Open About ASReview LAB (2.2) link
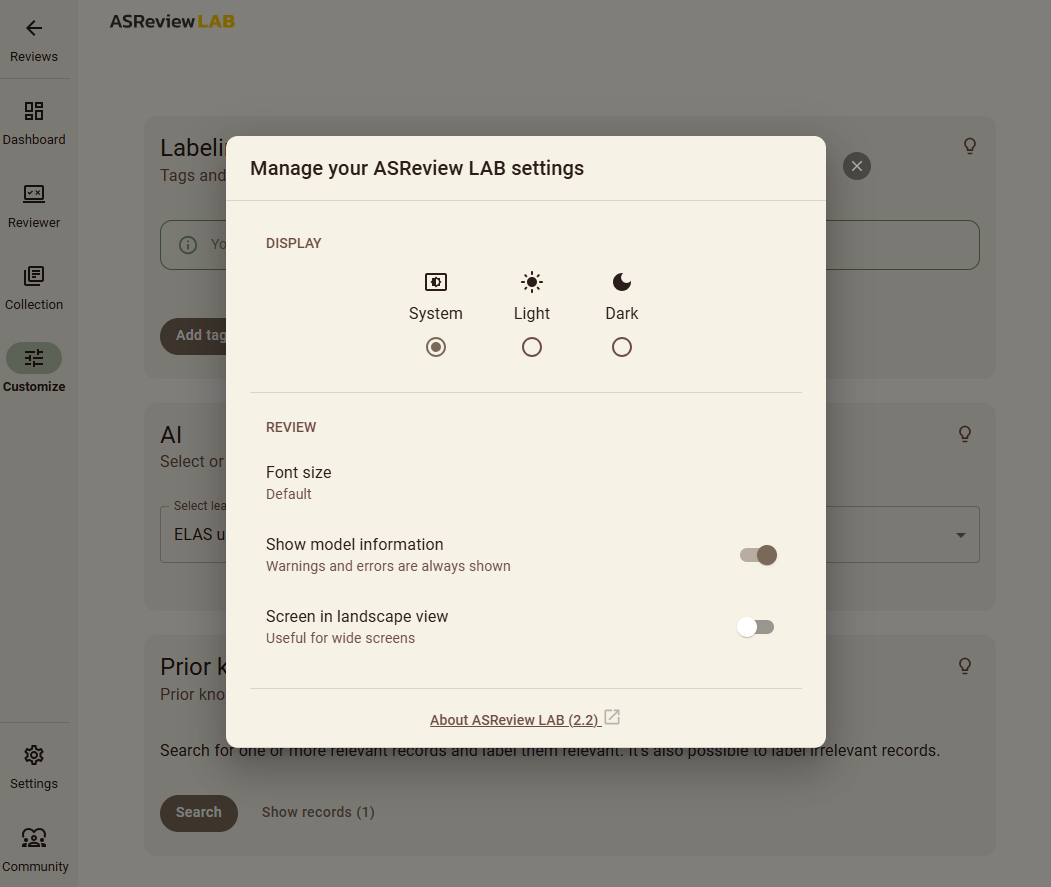This screenshot has width=1051, height=887. (514, 720)
